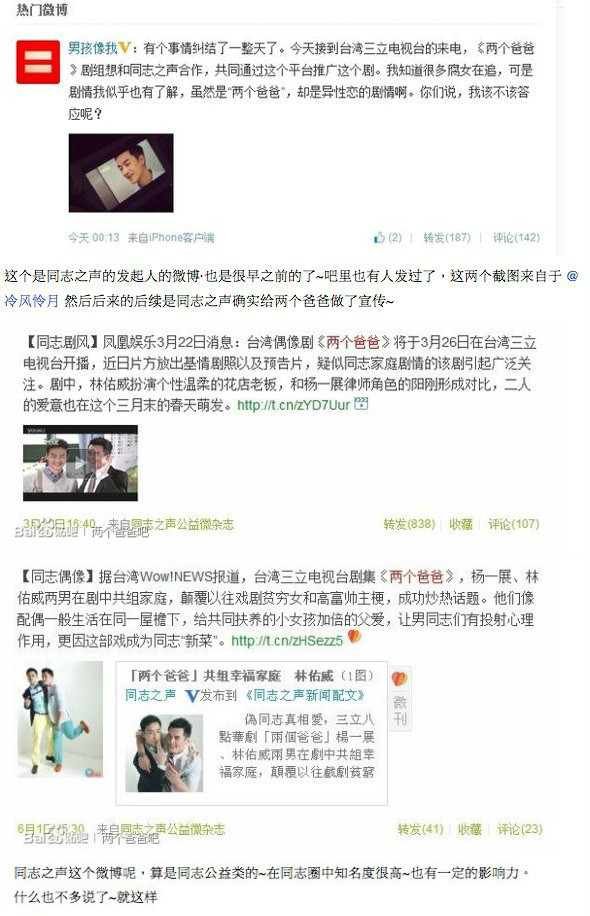The width and height of the screenshot is (590, 916).
Task: Open 评论(142) comments on the first post
Action: click(x=516, y=237)
